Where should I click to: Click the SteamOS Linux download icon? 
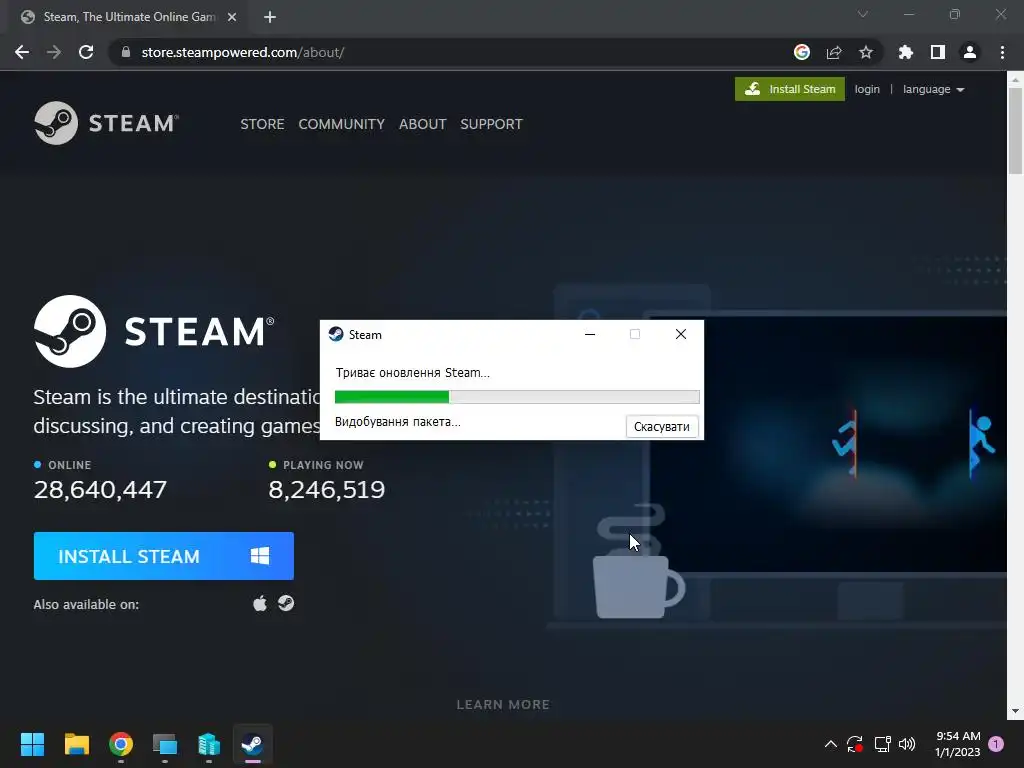coord(286,603)
